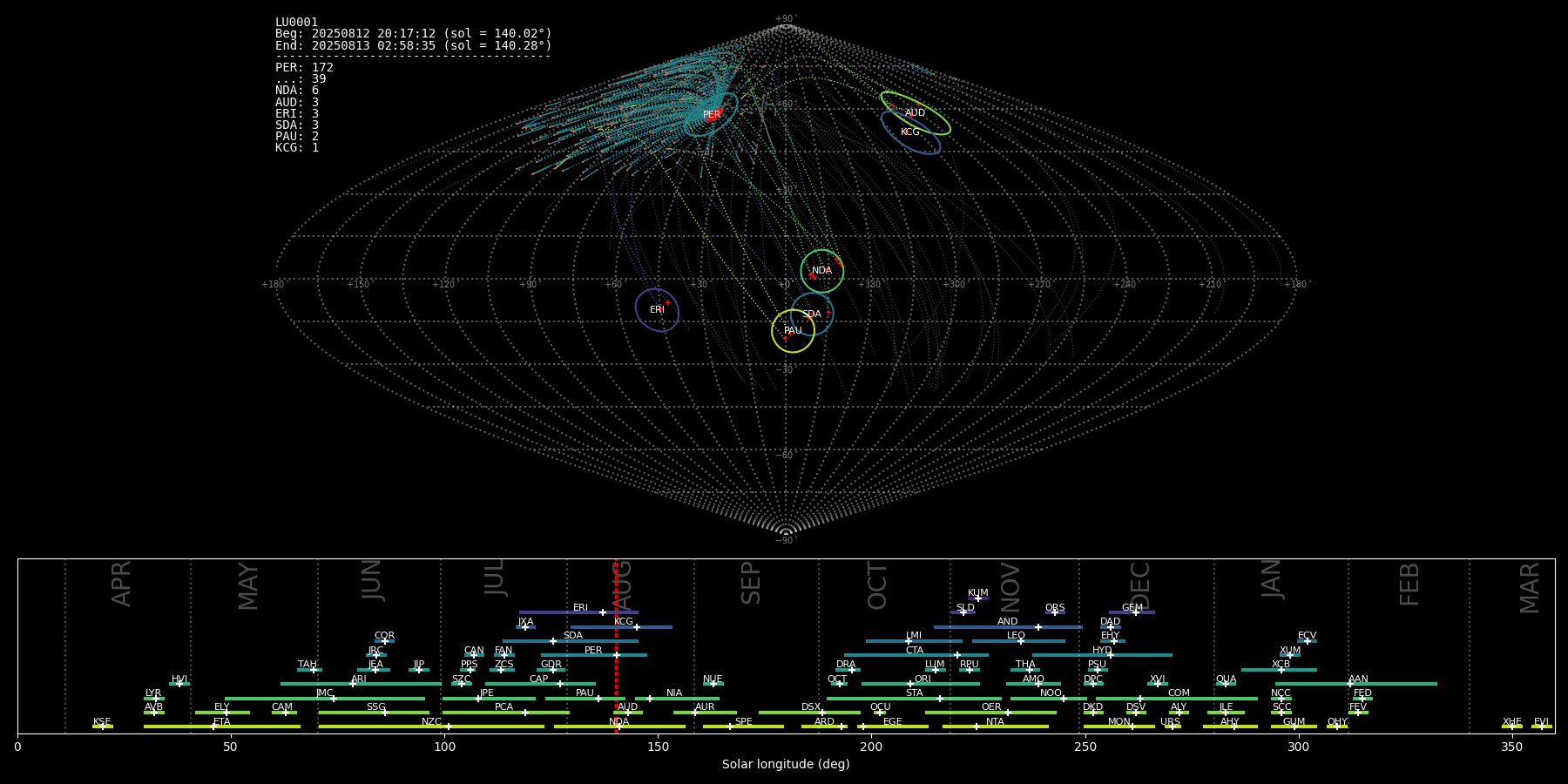Click the QUA shower label in timeline
Viewport: 1568px width, 784px height.
[1227, 679]
